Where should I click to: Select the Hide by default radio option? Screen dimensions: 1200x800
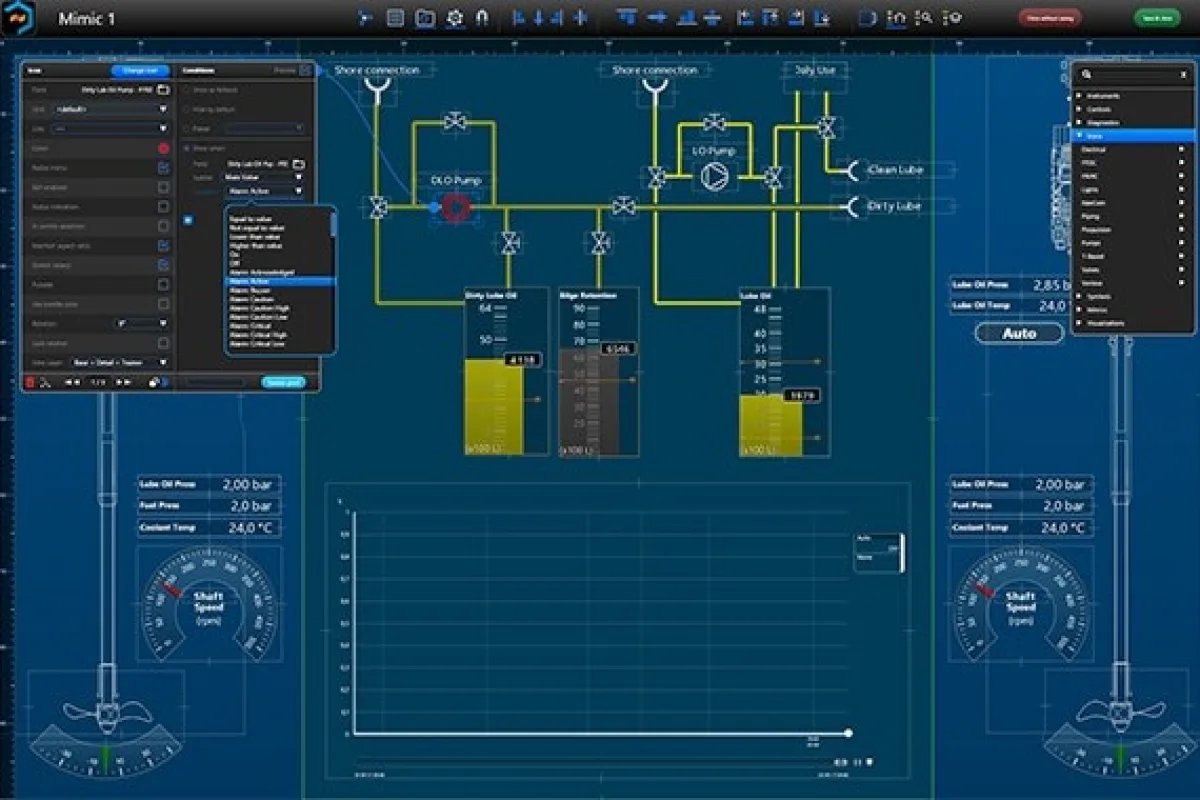pos(186,109)
